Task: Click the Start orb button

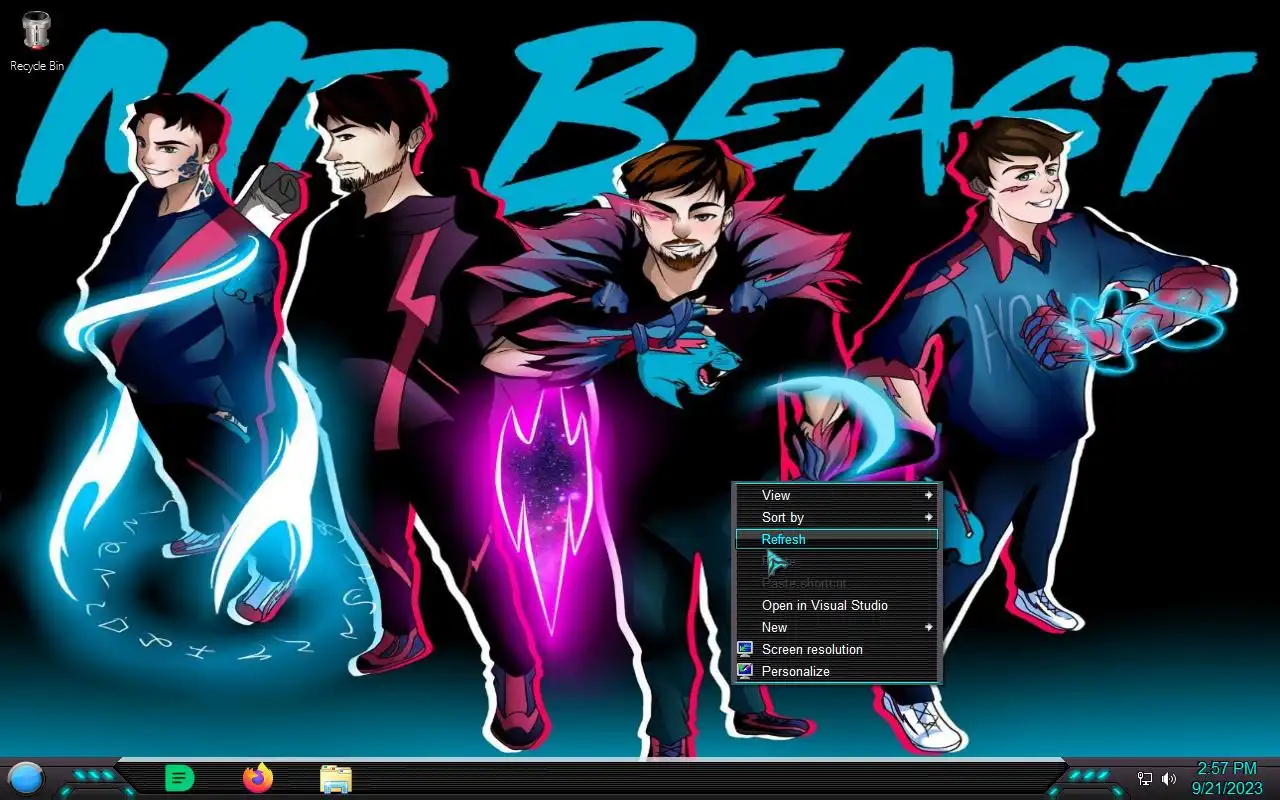Action: click(x=26, y=778)
